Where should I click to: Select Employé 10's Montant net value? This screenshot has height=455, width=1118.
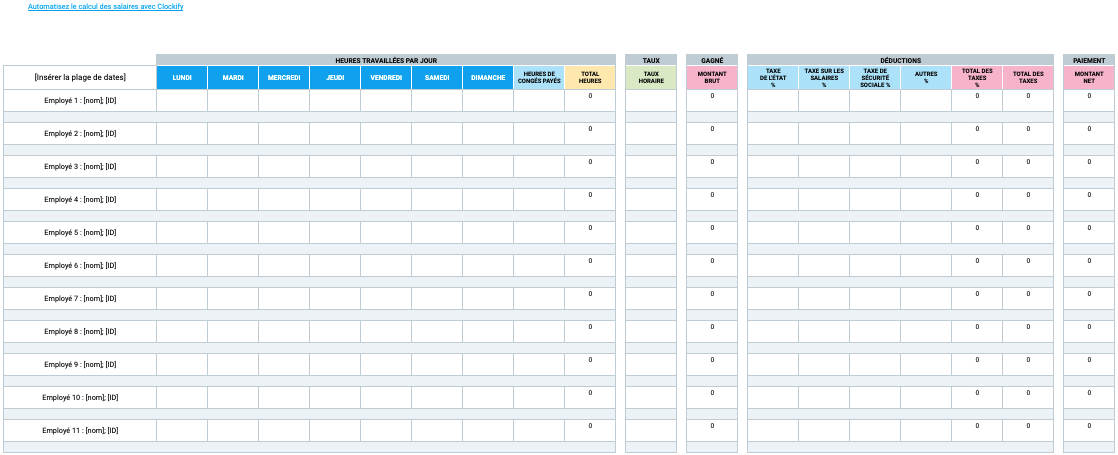pyautogui.click(x=1089, y=397)
